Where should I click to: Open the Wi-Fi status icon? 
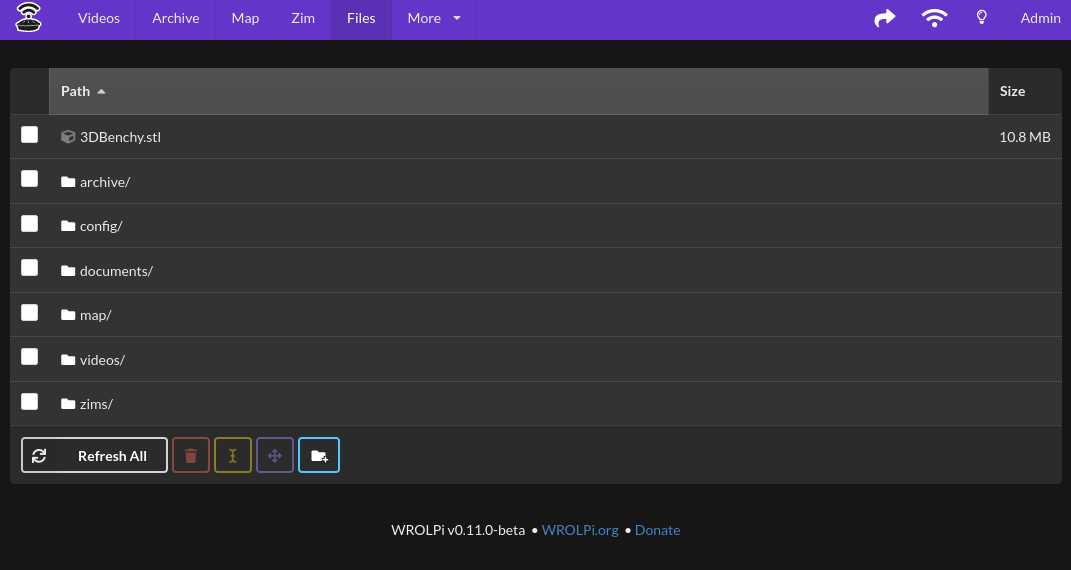[934, 18]
